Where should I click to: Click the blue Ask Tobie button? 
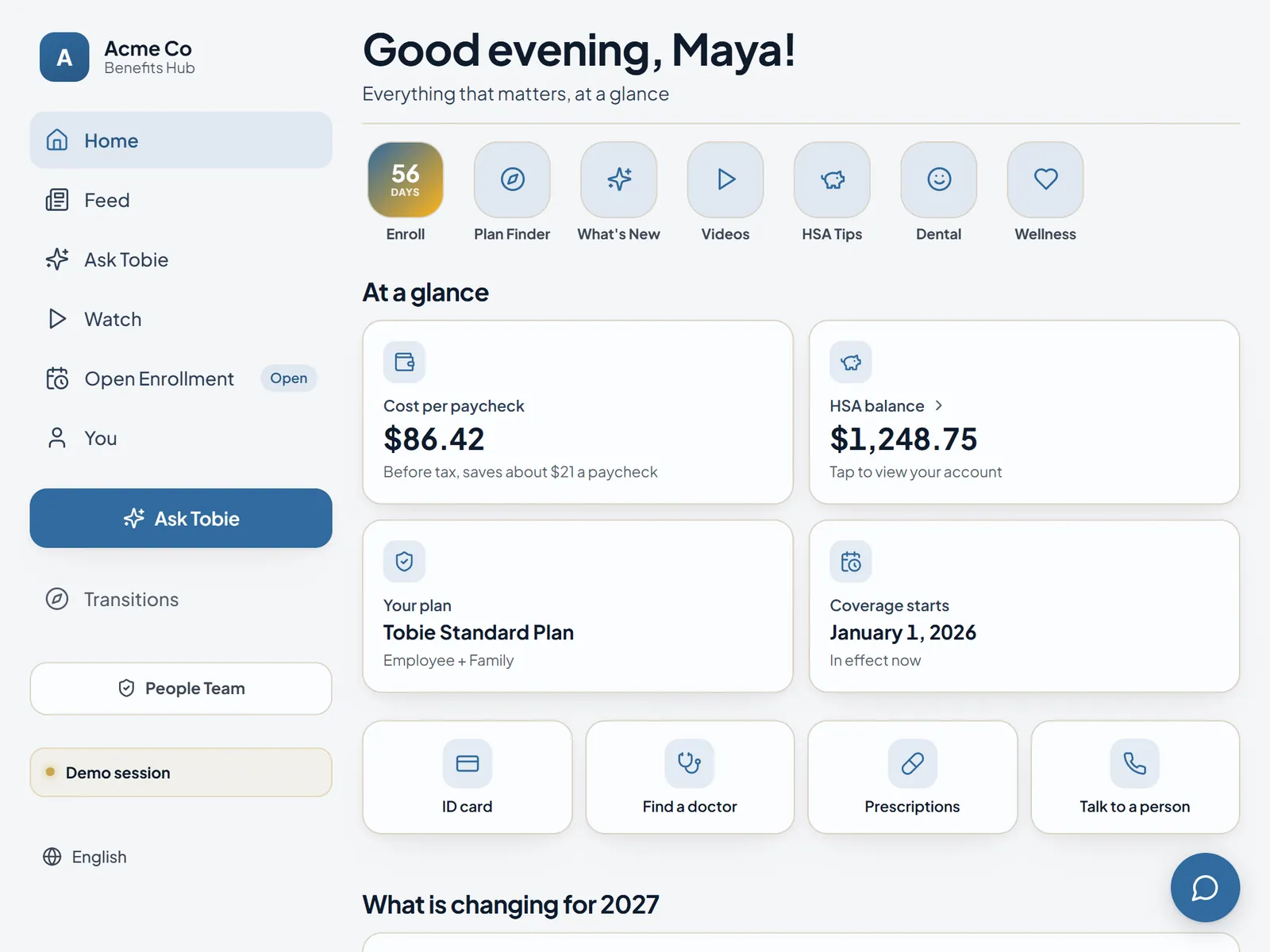181,518
